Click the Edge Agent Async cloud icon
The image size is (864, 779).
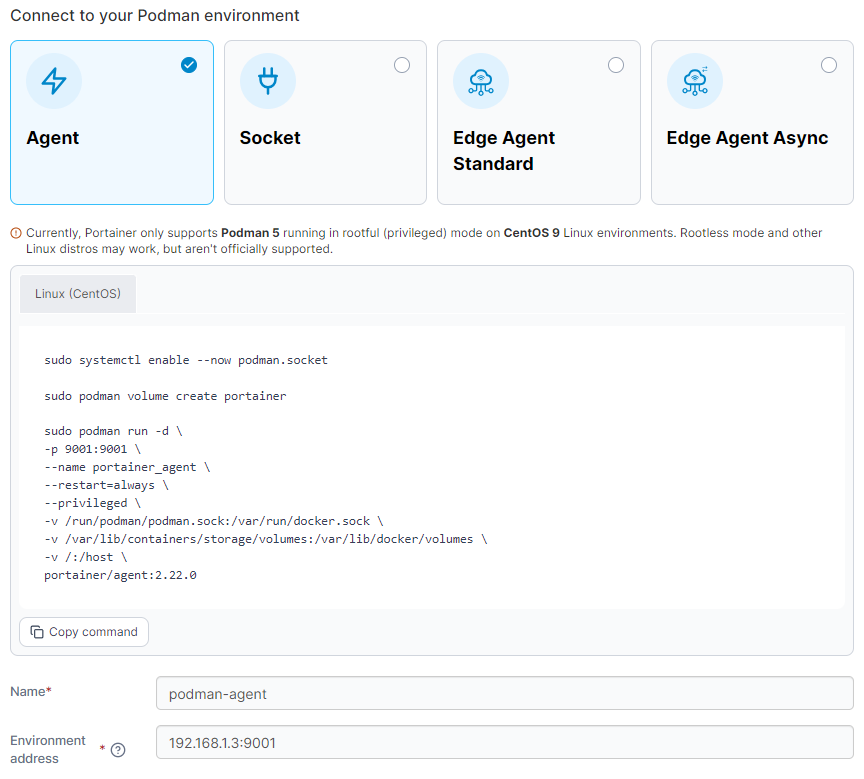click(694, 82)
